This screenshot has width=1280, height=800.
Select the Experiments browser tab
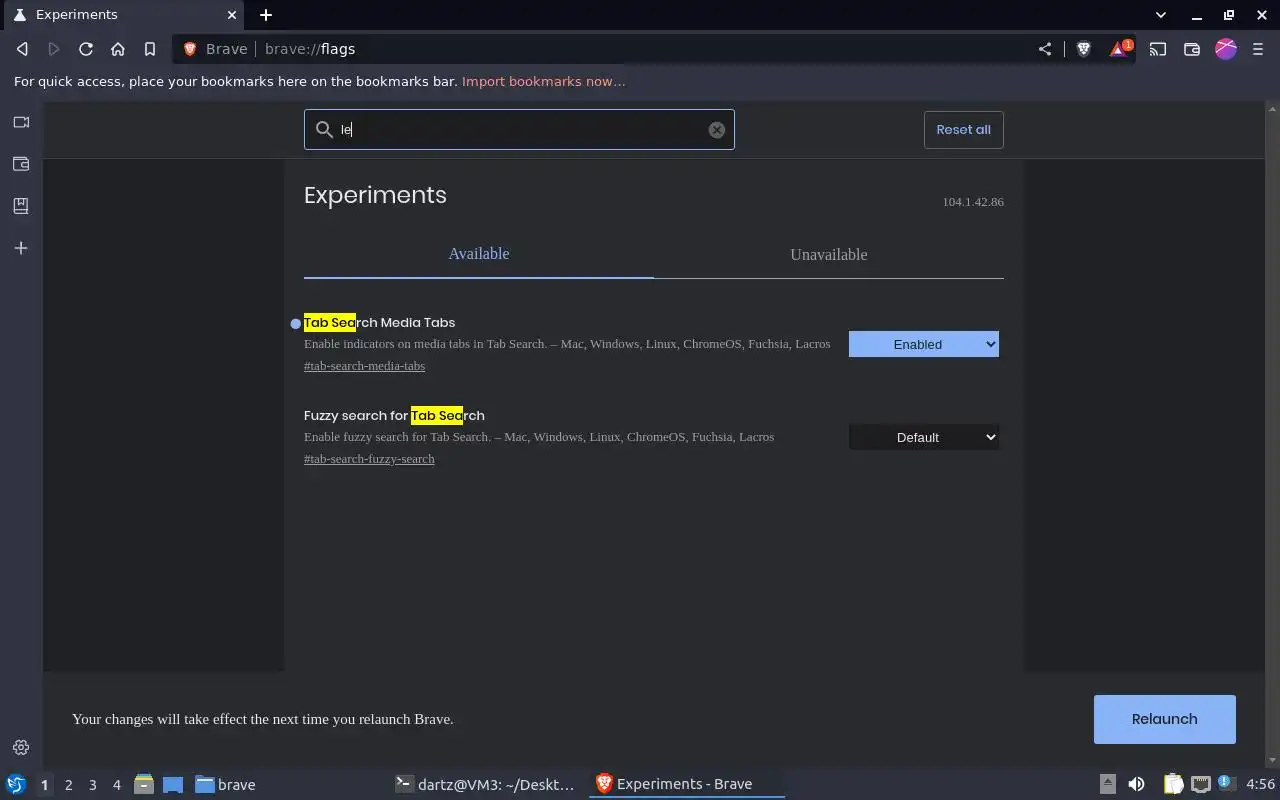point(126,15)
